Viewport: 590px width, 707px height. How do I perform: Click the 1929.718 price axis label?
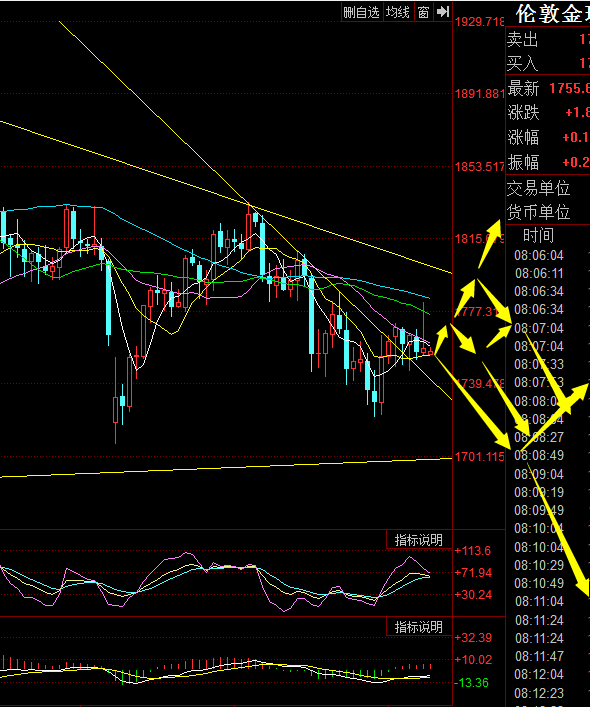(x=480, y=22)
